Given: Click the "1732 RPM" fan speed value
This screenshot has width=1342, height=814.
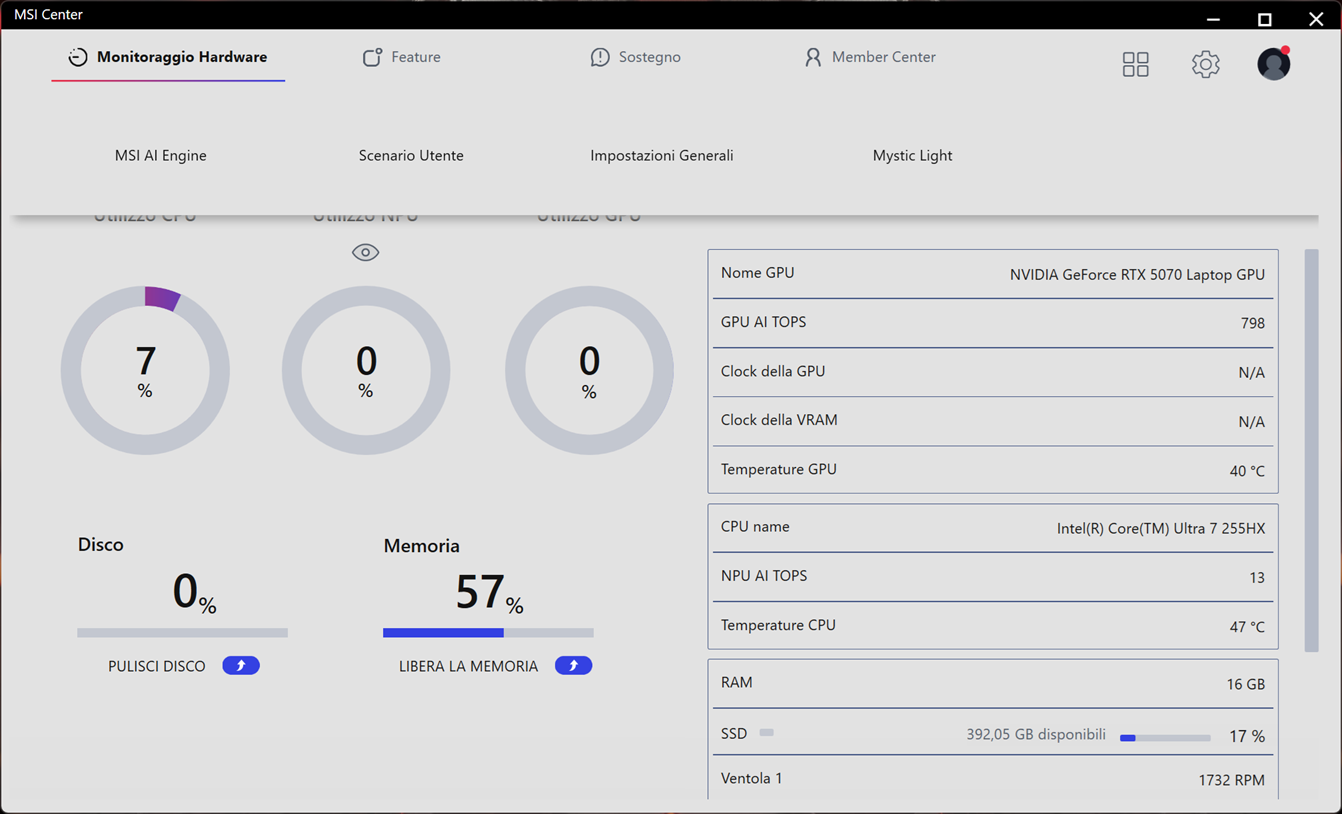Looking at the screenshot, I should click(x=1231, y=780).
